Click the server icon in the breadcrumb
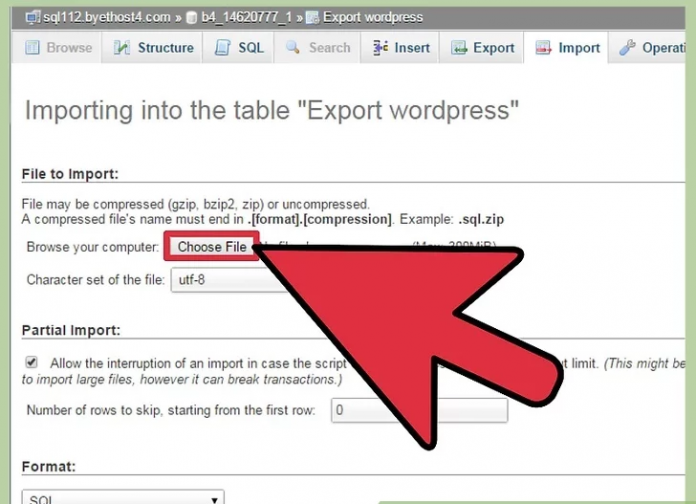This screenshot has height=504, width=696. pos(31,17)
